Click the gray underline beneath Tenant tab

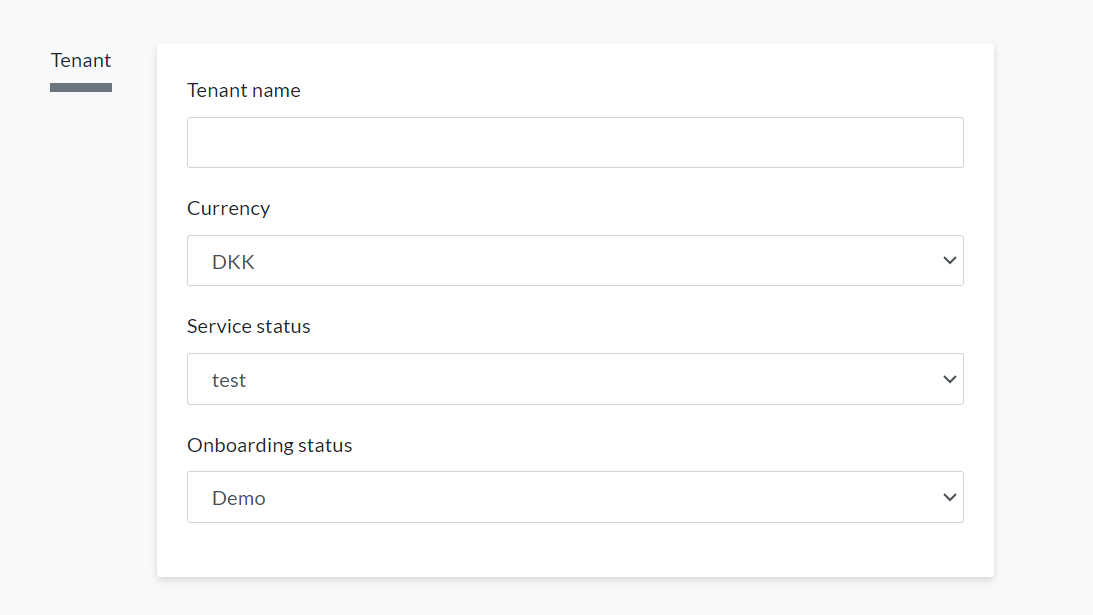(81, 88)
